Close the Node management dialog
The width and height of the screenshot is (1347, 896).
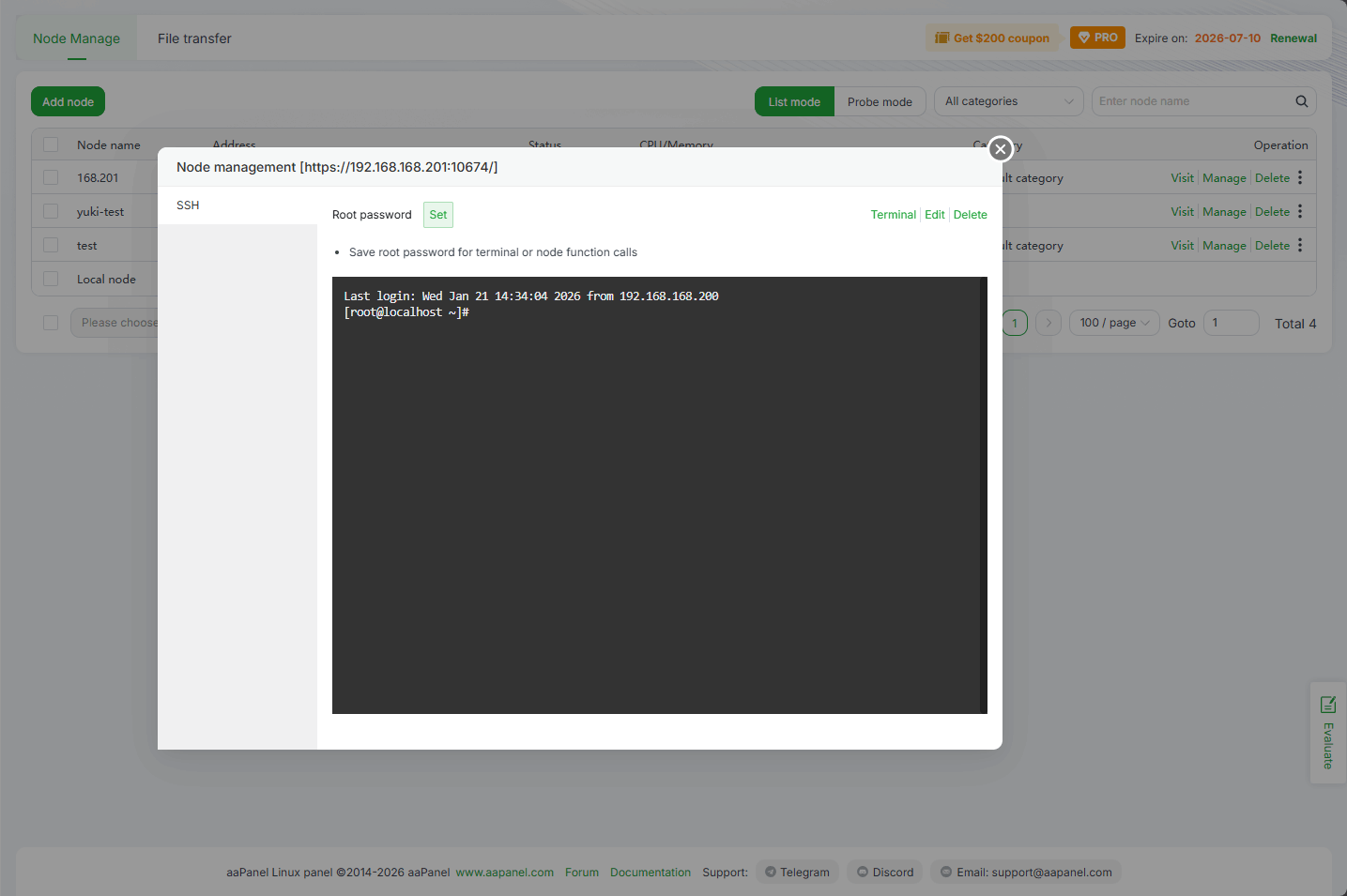tap(1001, 149)
